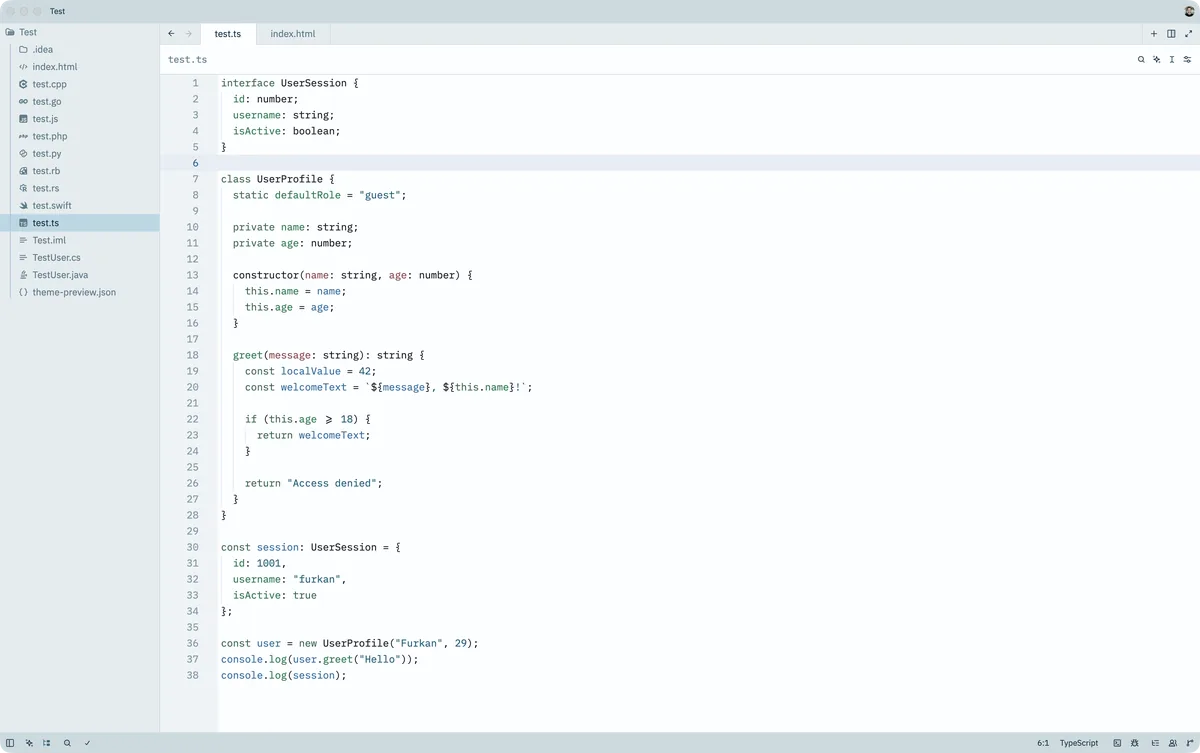This screenshot has width=1200, height=753.
Task: Open project search from status bar
Action: [67, 743]
